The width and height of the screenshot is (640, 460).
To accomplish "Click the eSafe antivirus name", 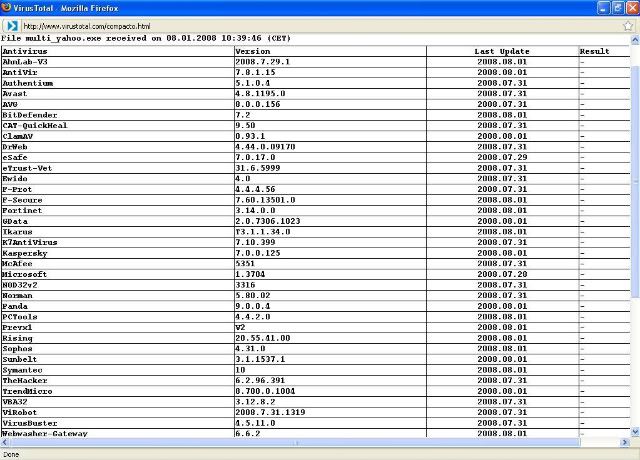I will (15, 158).
